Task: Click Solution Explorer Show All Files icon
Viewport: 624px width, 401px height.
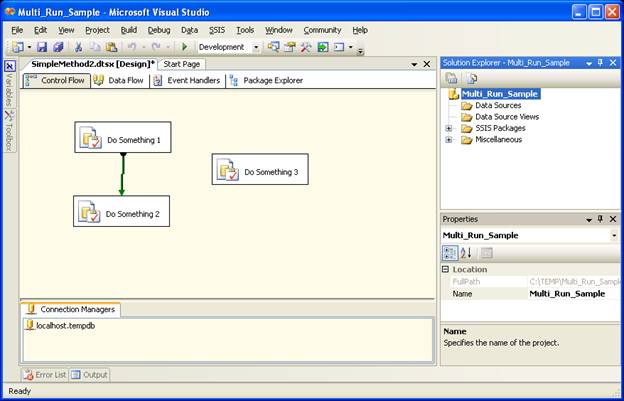Action: (472, 78)
